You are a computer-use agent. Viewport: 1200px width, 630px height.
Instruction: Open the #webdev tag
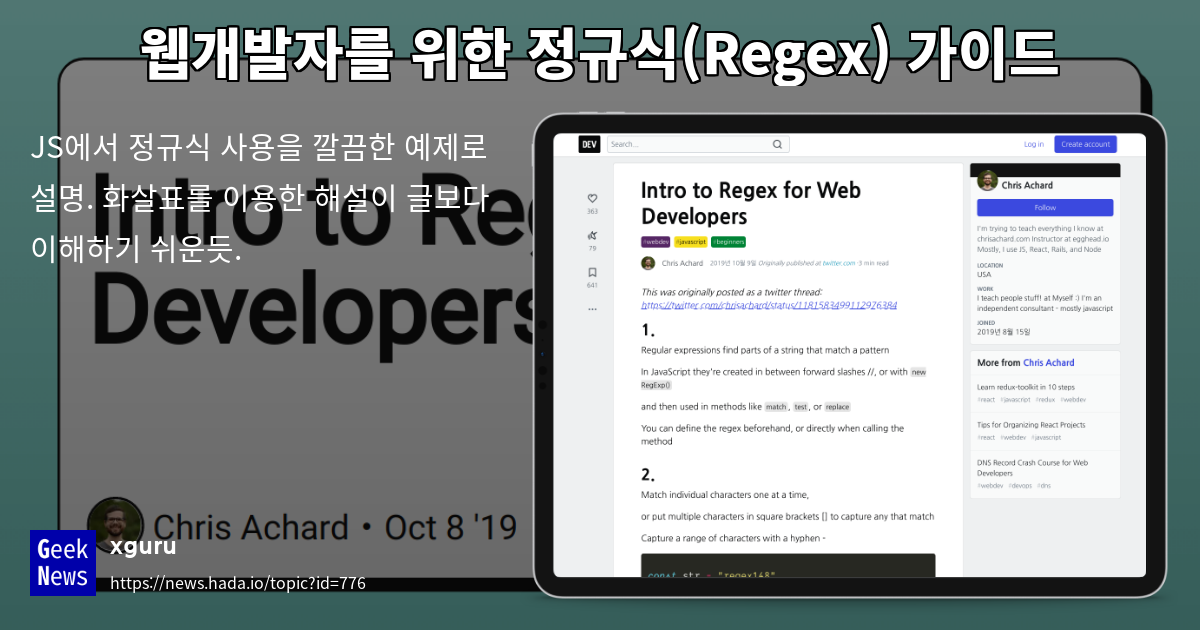pos(656,241)
